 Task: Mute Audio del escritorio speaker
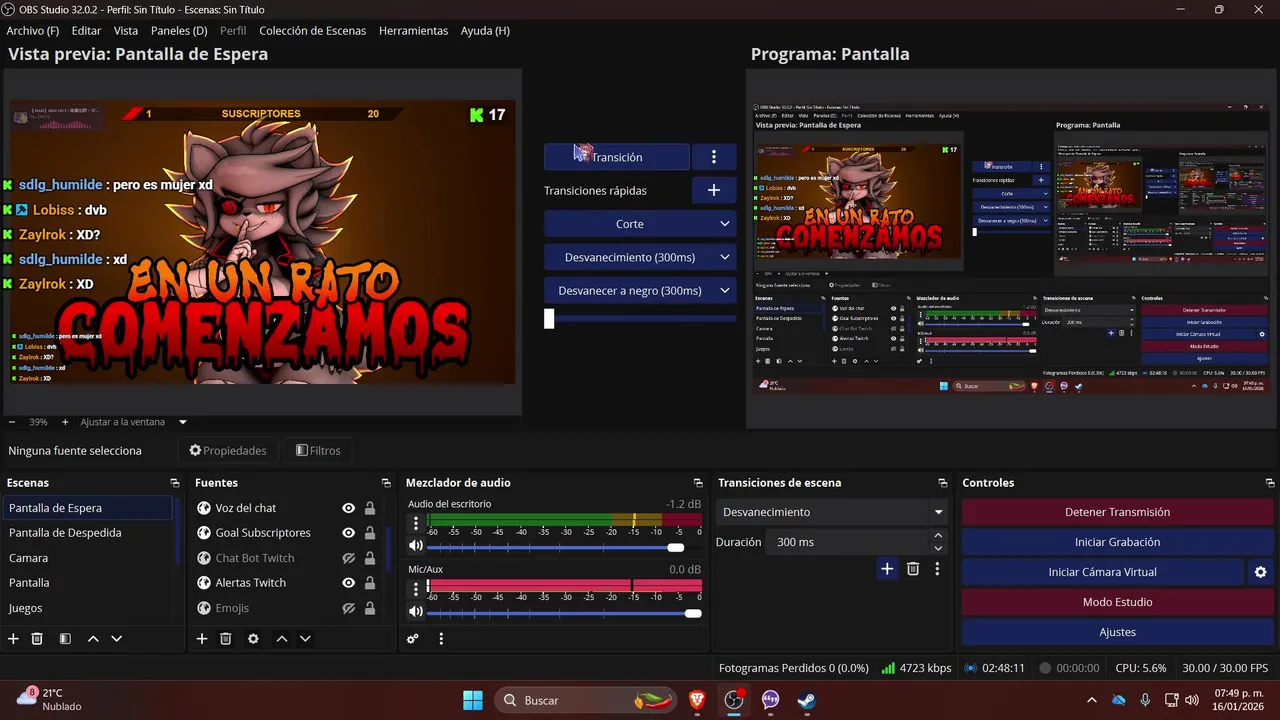coord(416,546)
